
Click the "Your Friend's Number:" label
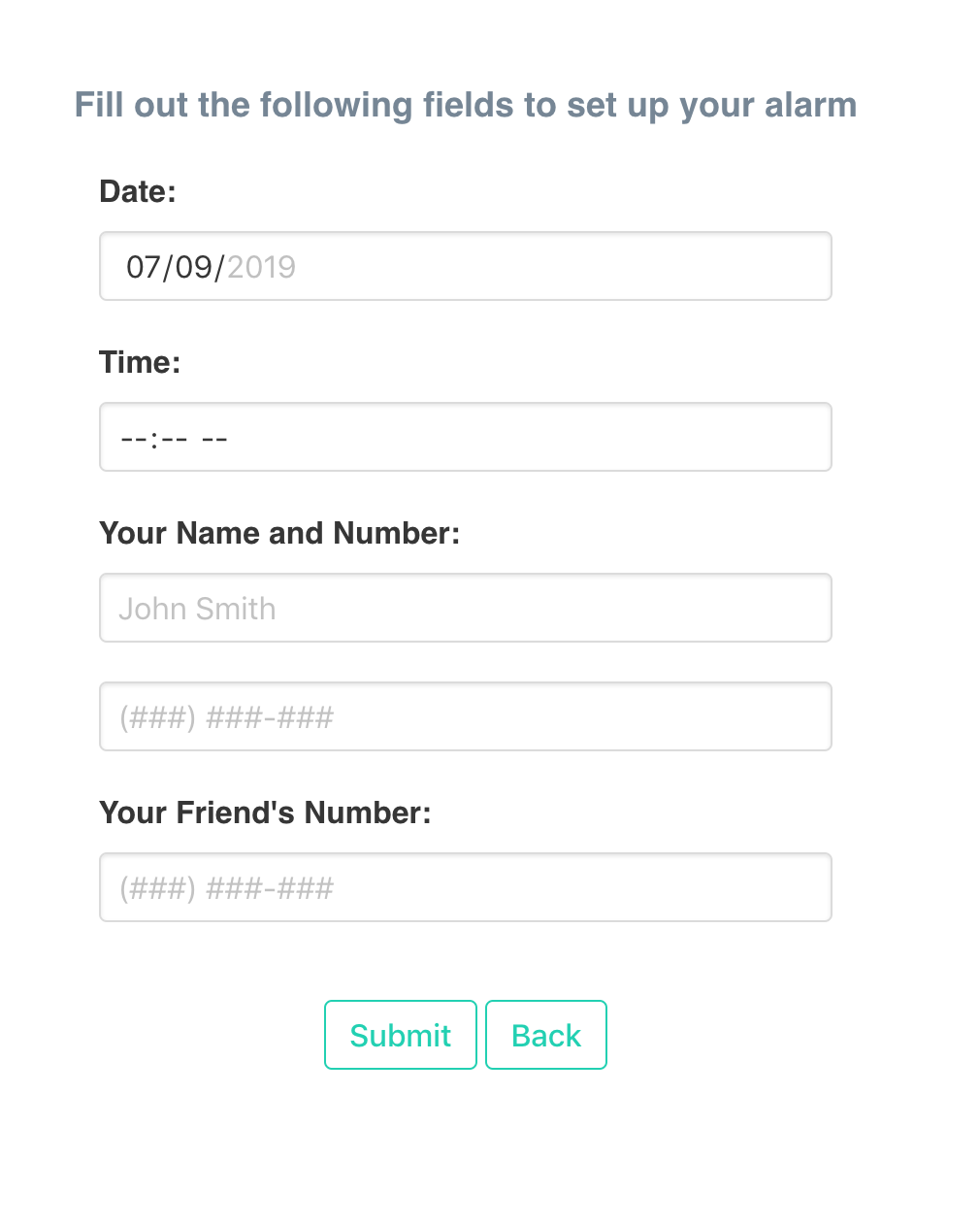(x=265, y=812)
